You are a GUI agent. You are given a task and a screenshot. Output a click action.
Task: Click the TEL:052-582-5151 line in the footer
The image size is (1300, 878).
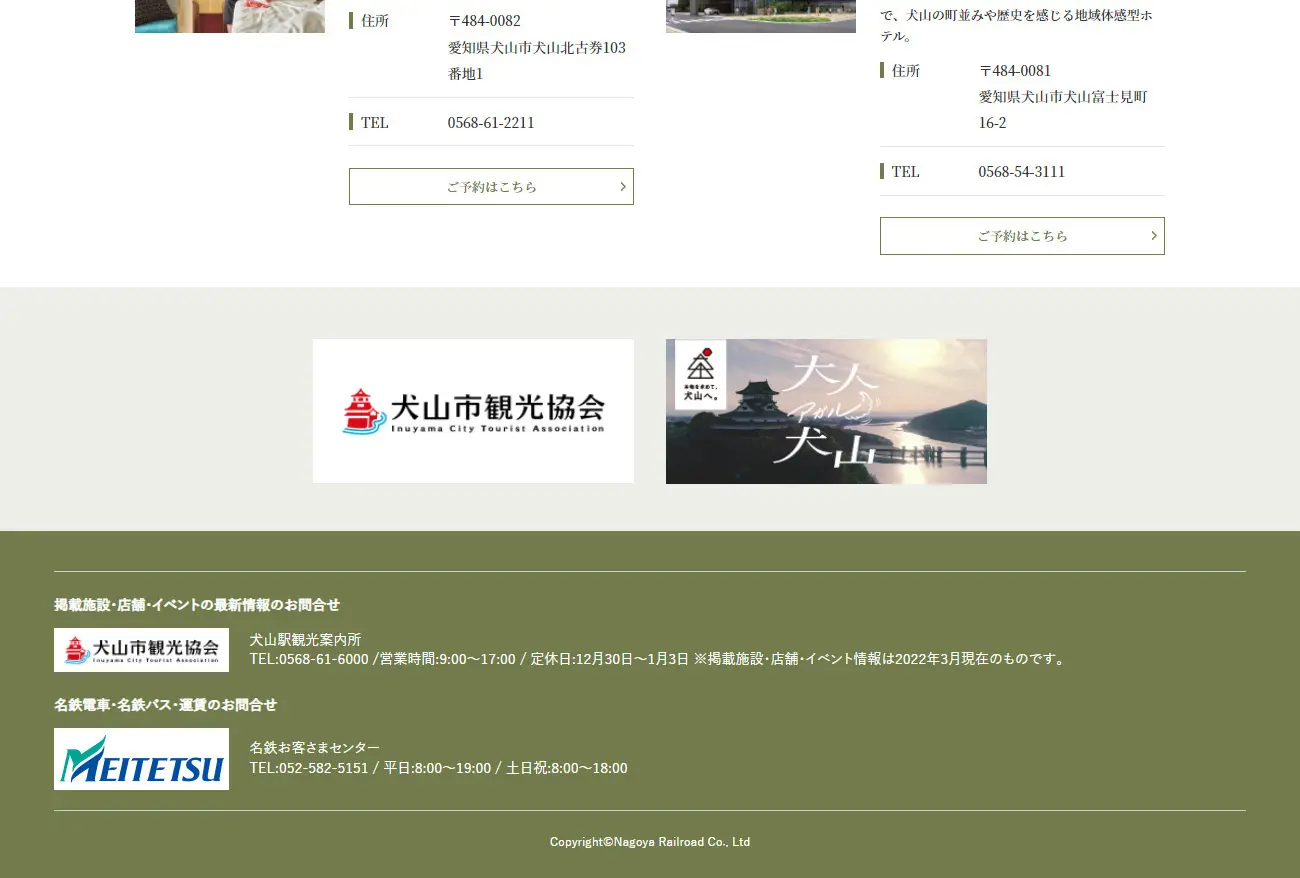(x=439, y=768)
